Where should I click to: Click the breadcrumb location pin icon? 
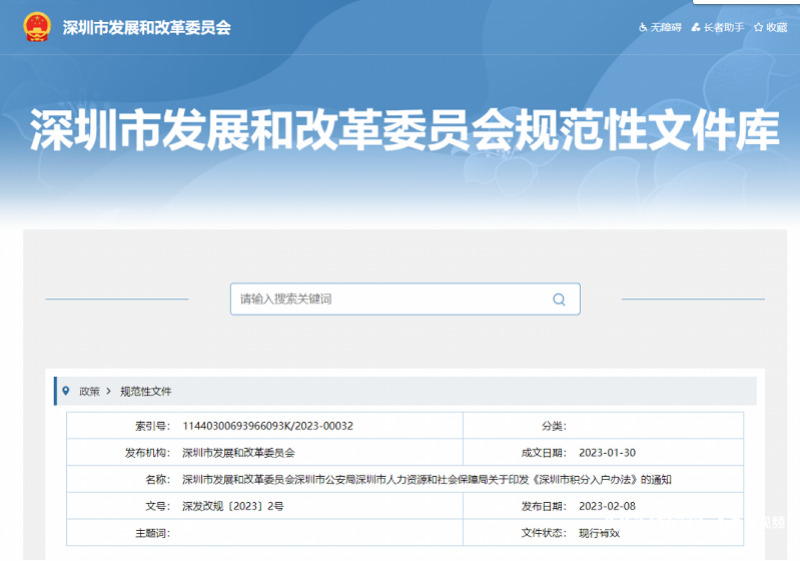coord(66,391)
